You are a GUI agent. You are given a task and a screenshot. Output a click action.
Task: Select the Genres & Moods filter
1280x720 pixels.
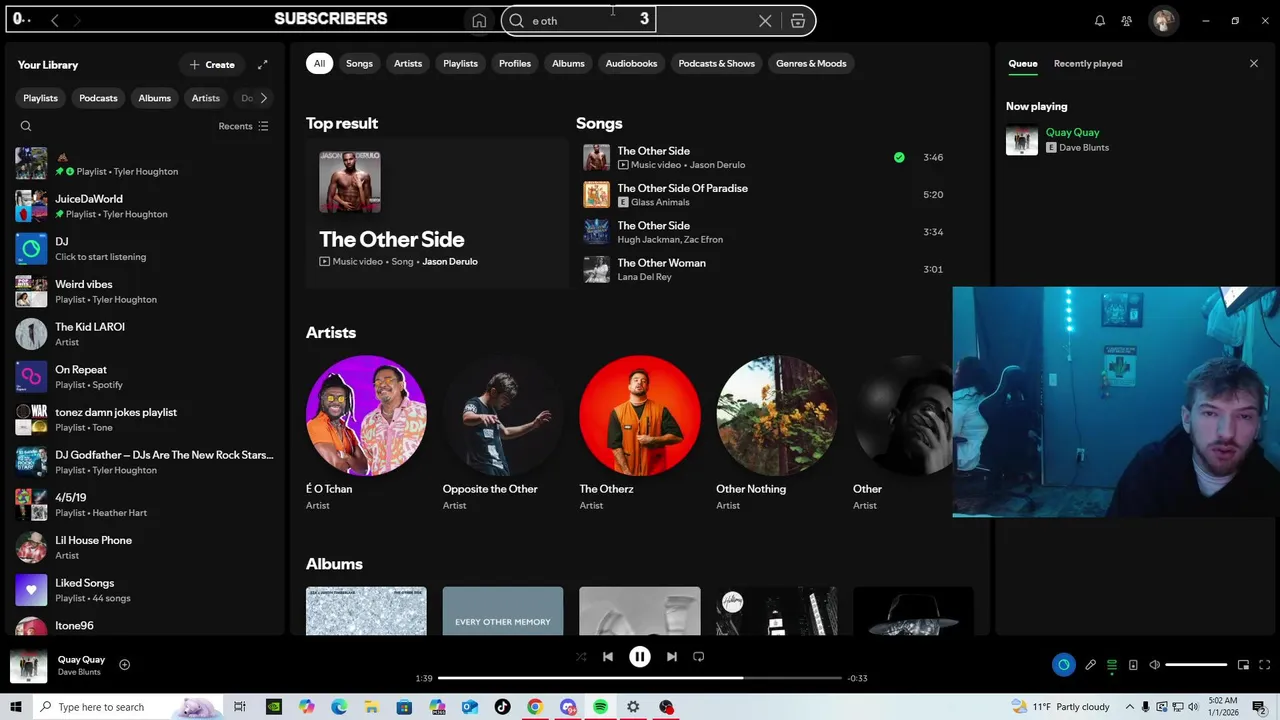pyautogui.click(x=811, y=63)
